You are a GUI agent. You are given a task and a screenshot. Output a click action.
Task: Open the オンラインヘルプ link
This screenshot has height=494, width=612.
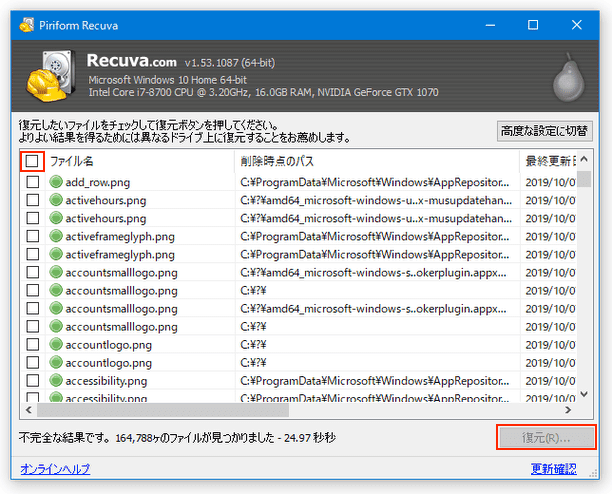[55, 469]
